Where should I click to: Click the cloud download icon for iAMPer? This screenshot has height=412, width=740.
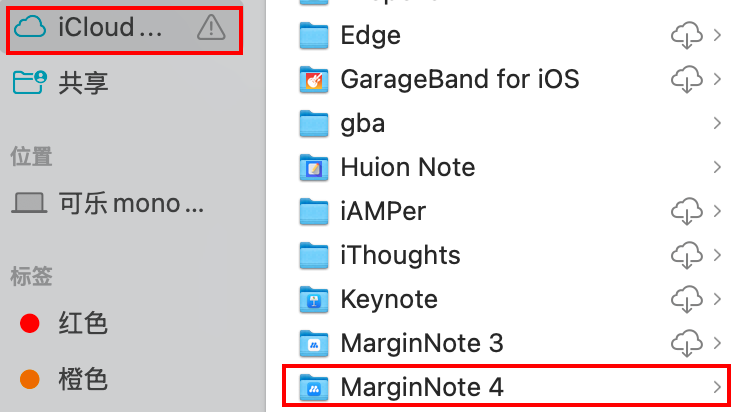tap(687, 211)
